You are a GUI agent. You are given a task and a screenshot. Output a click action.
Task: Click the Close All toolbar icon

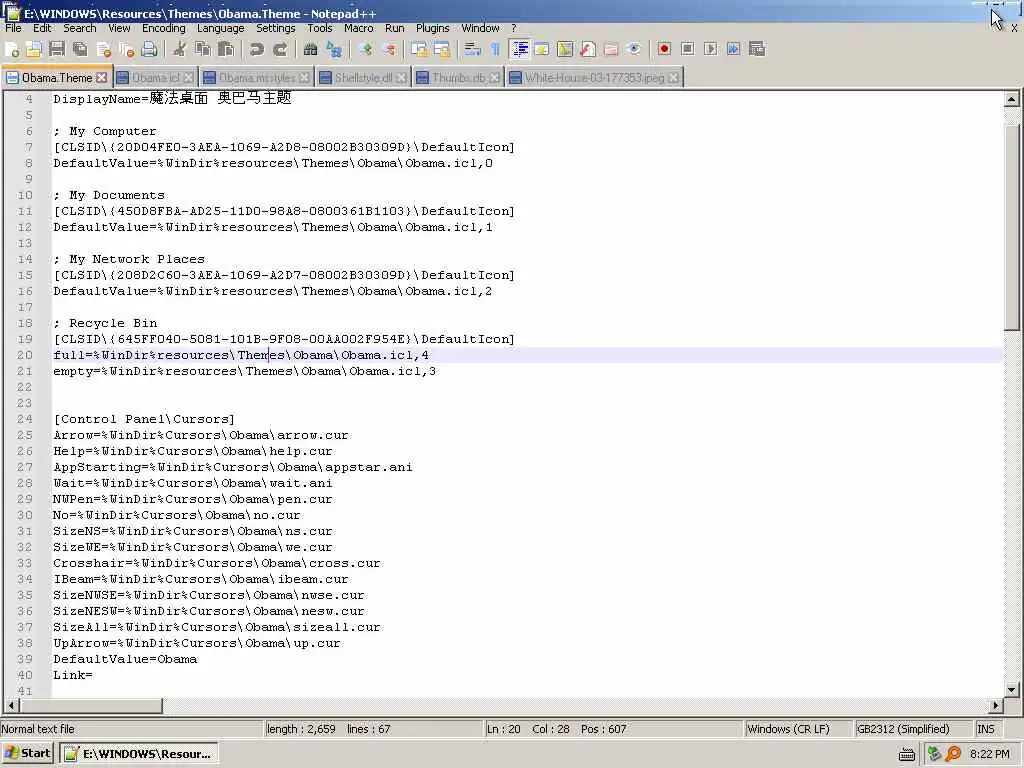127,49
